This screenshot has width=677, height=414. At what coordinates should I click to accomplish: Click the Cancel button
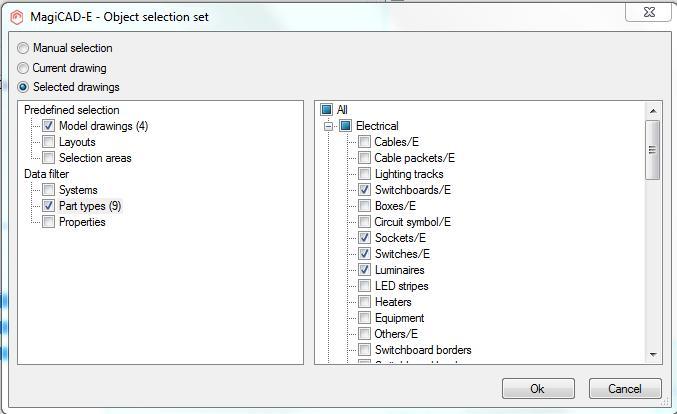point(625,389)
